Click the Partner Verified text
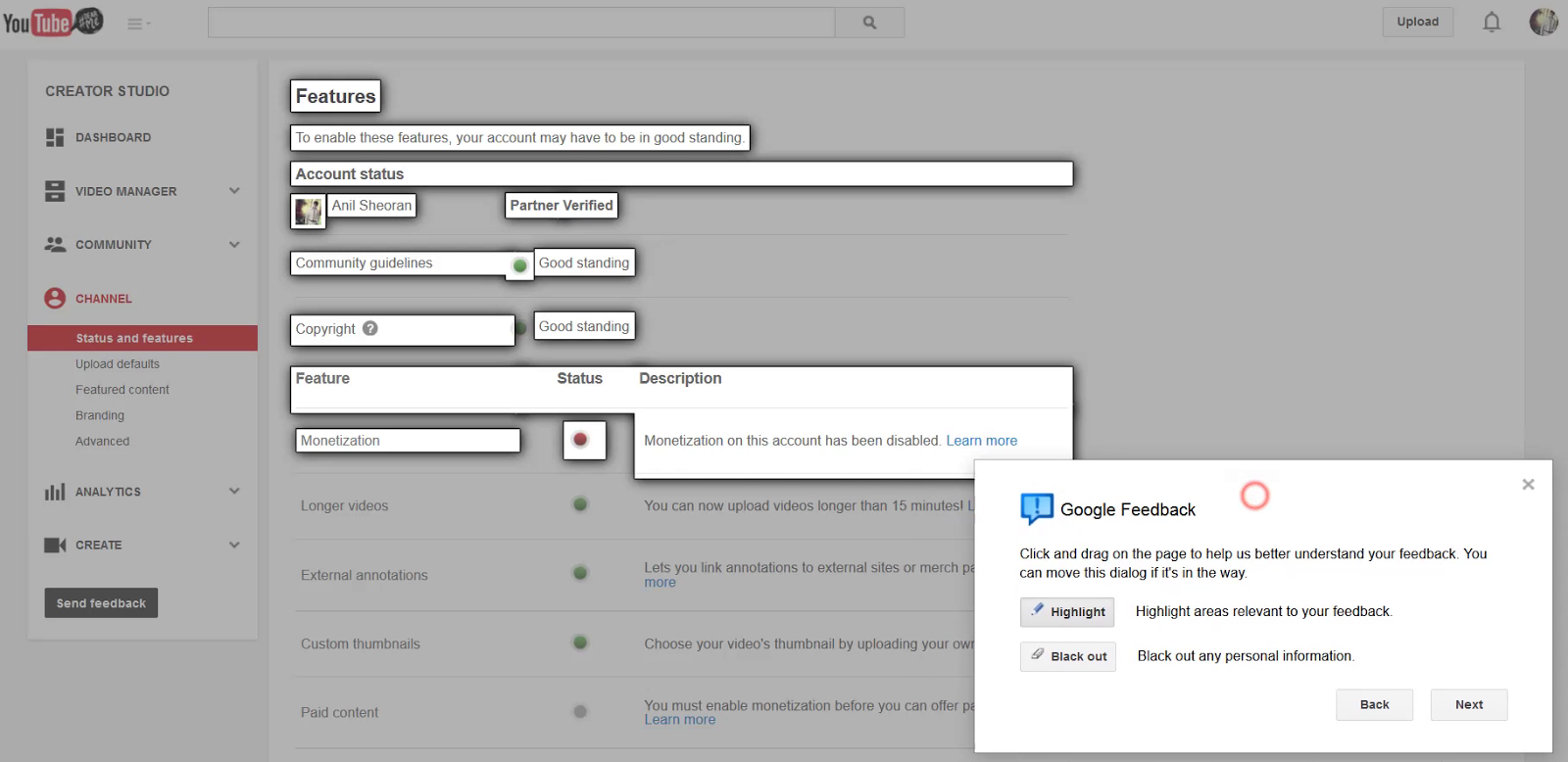 coord(562,206)
